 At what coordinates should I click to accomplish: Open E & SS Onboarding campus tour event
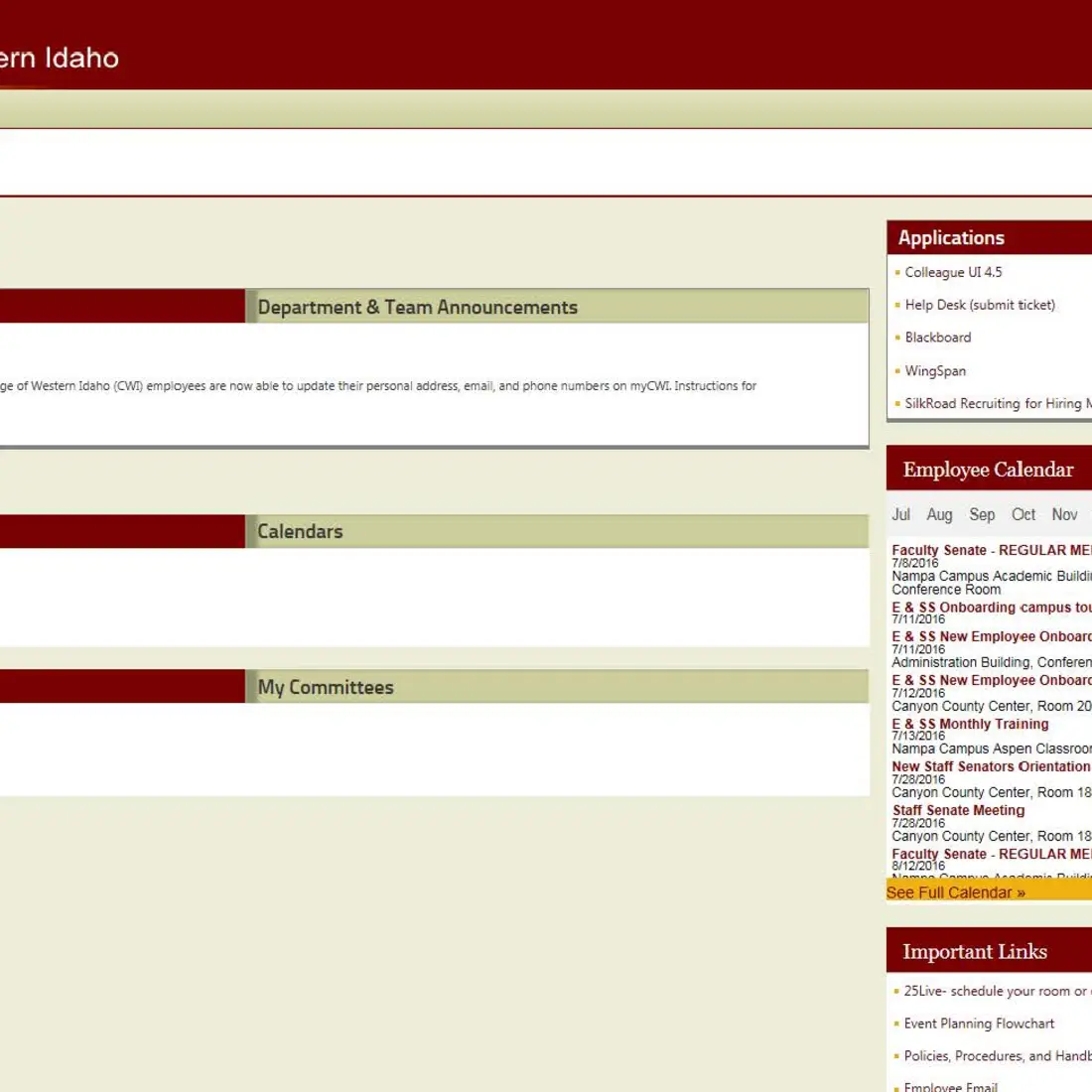(x=991, y=608)
